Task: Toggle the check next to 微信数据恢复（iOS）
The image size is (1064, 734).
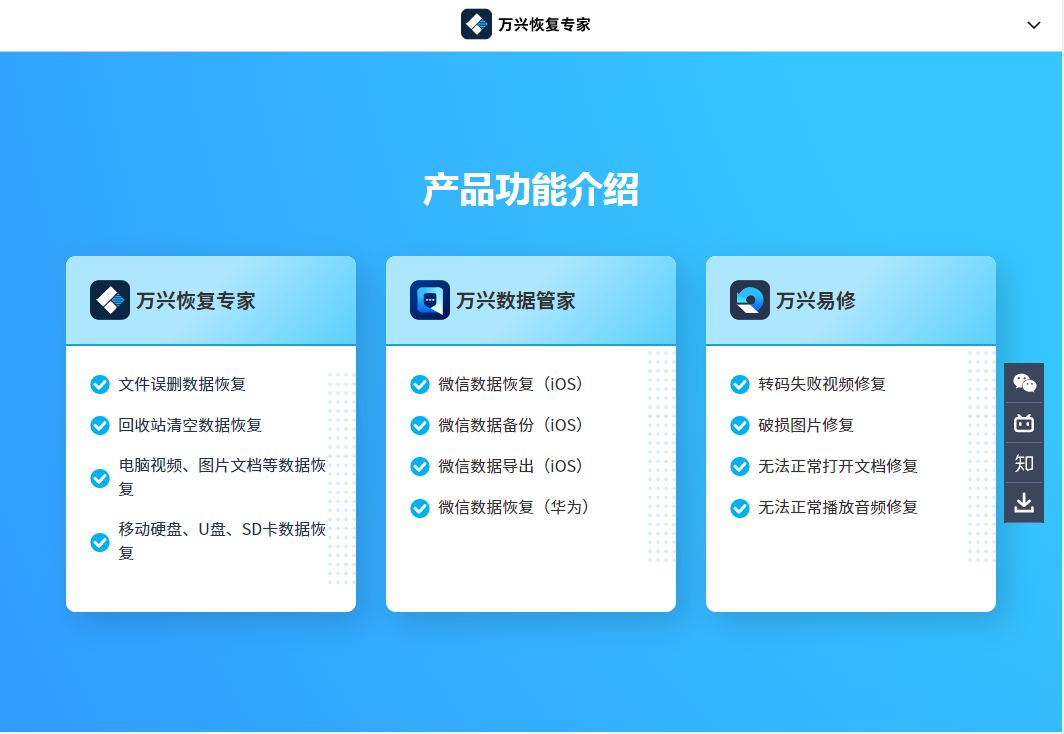Action: [x=419, y=383]
